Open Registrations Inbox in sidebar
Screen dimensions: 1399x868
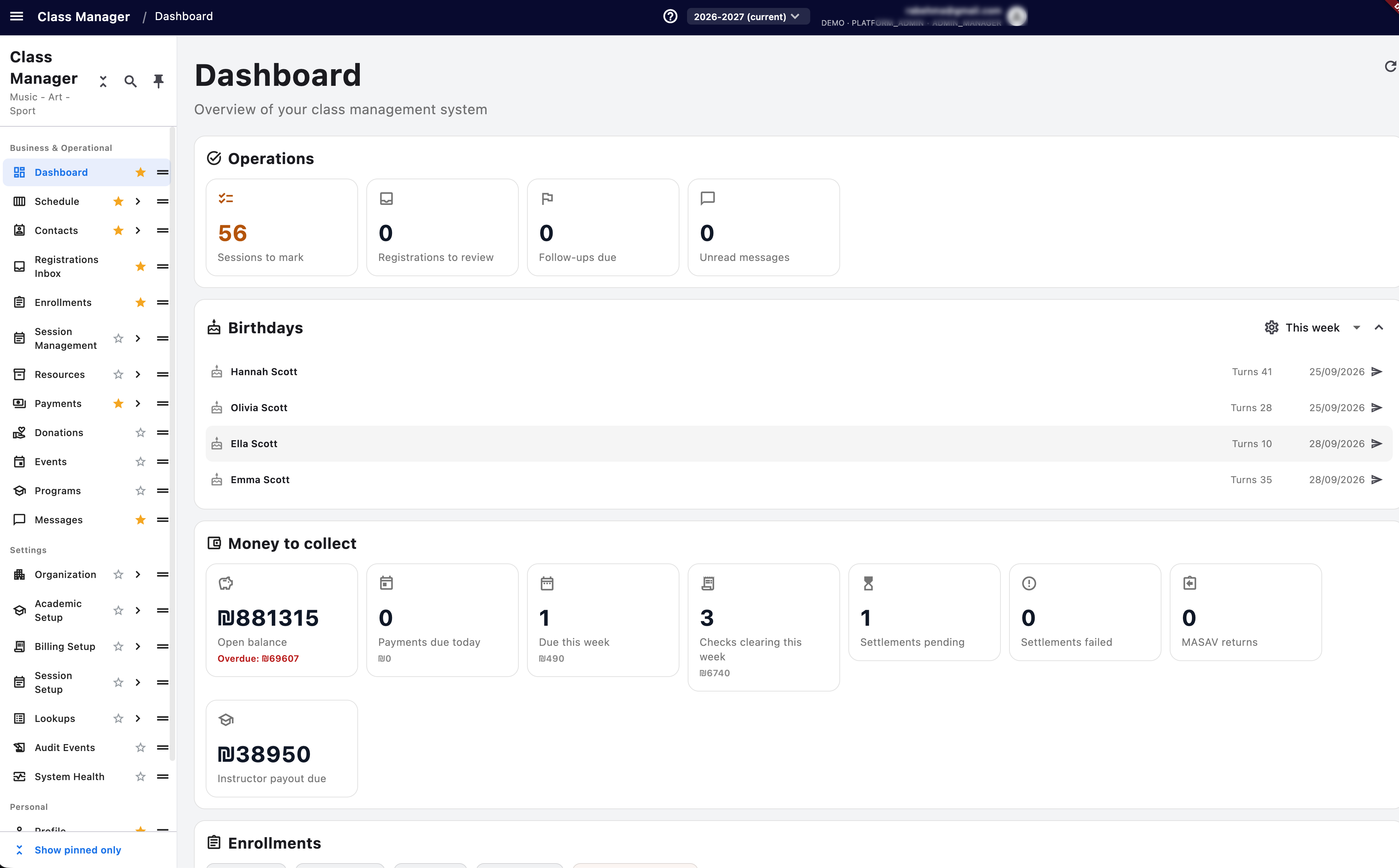coord(66,266)
